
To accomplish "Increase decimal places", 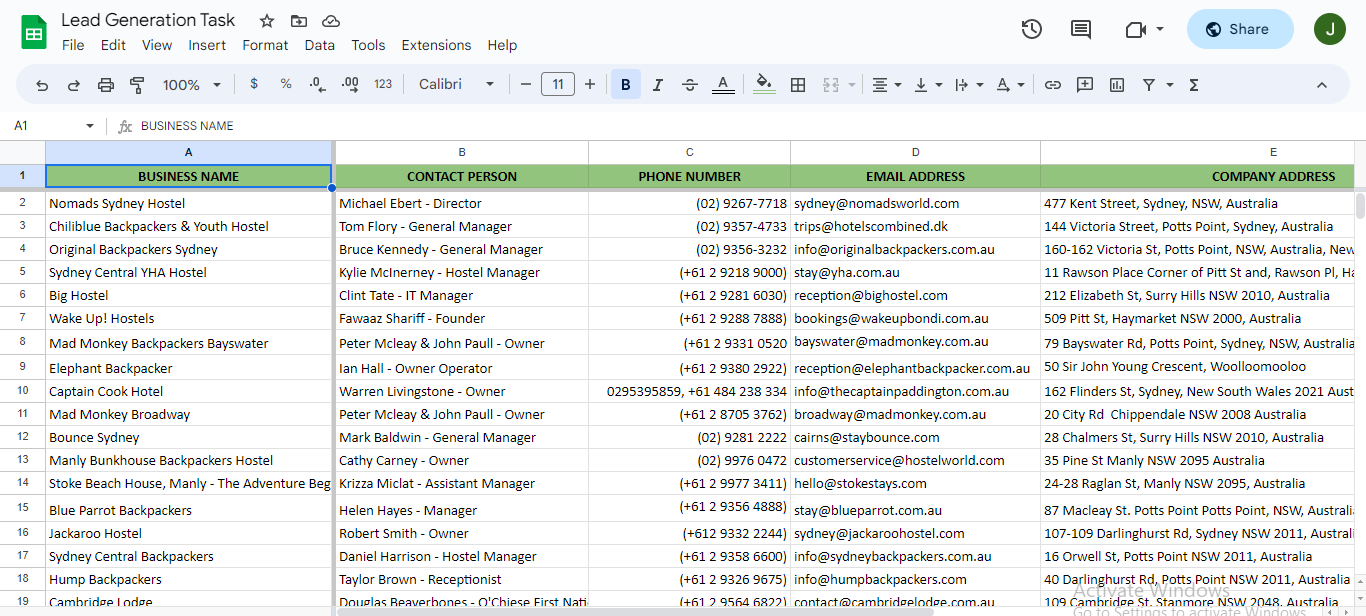I will [350, 85].
